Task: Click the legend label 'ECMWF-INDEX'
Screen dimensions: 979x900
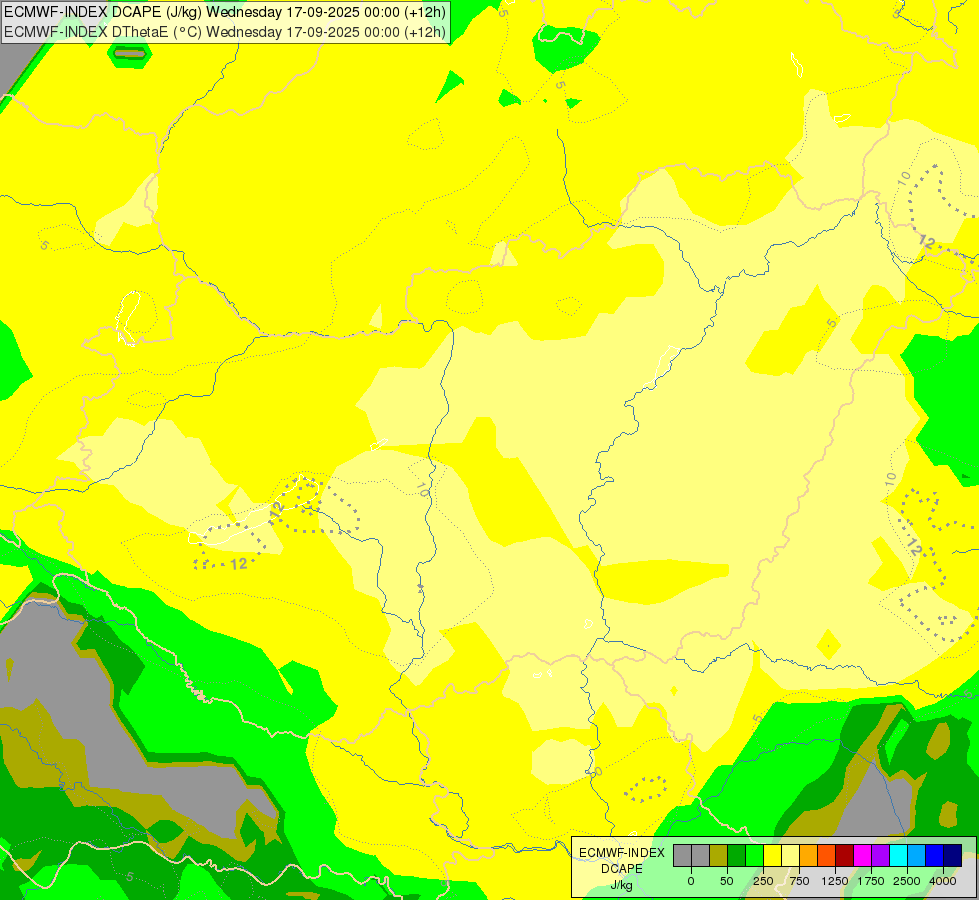Action: [622, 853]
